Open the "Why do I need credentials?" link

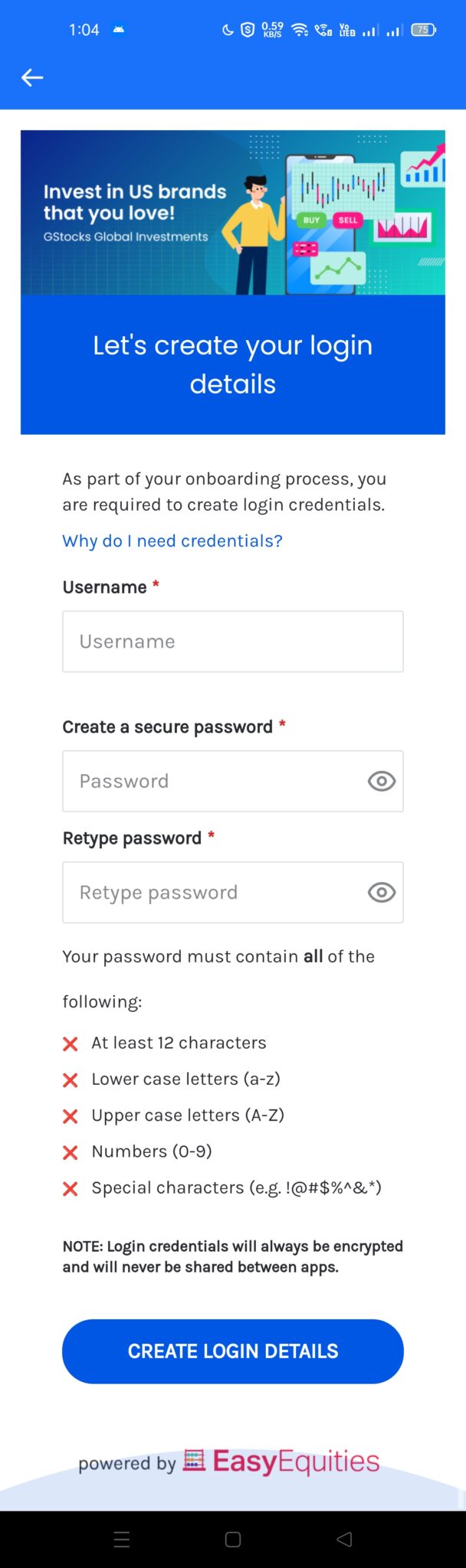[x=172, y=541]
